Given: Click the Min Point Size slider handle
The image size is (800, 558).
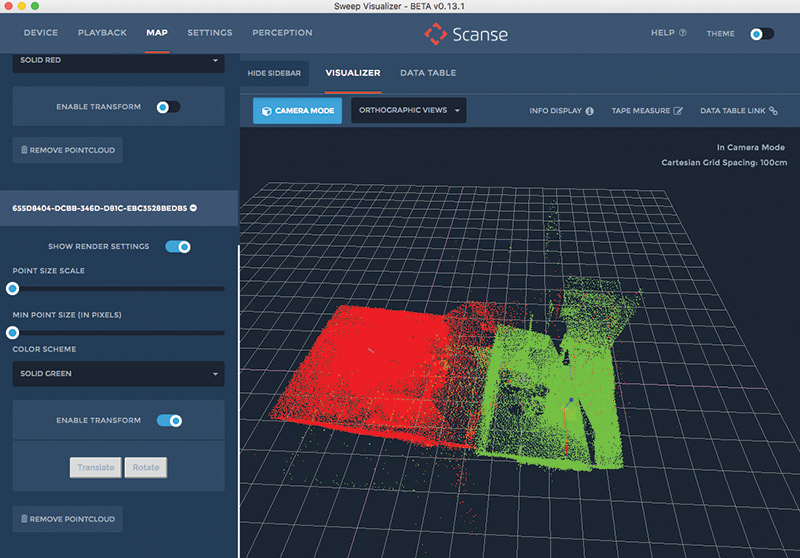Looking at the screenshot, I should (13, 333).
